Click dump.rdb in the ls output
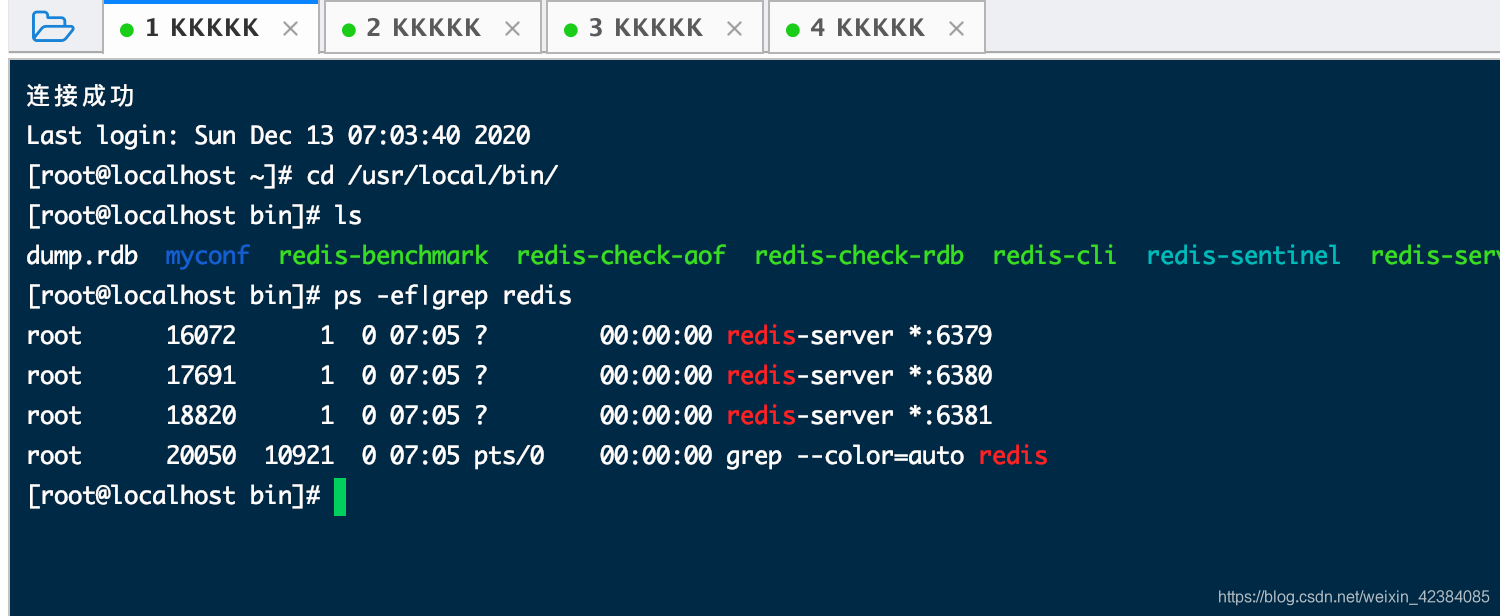1500x616 pixels. [x=82, y=256]
